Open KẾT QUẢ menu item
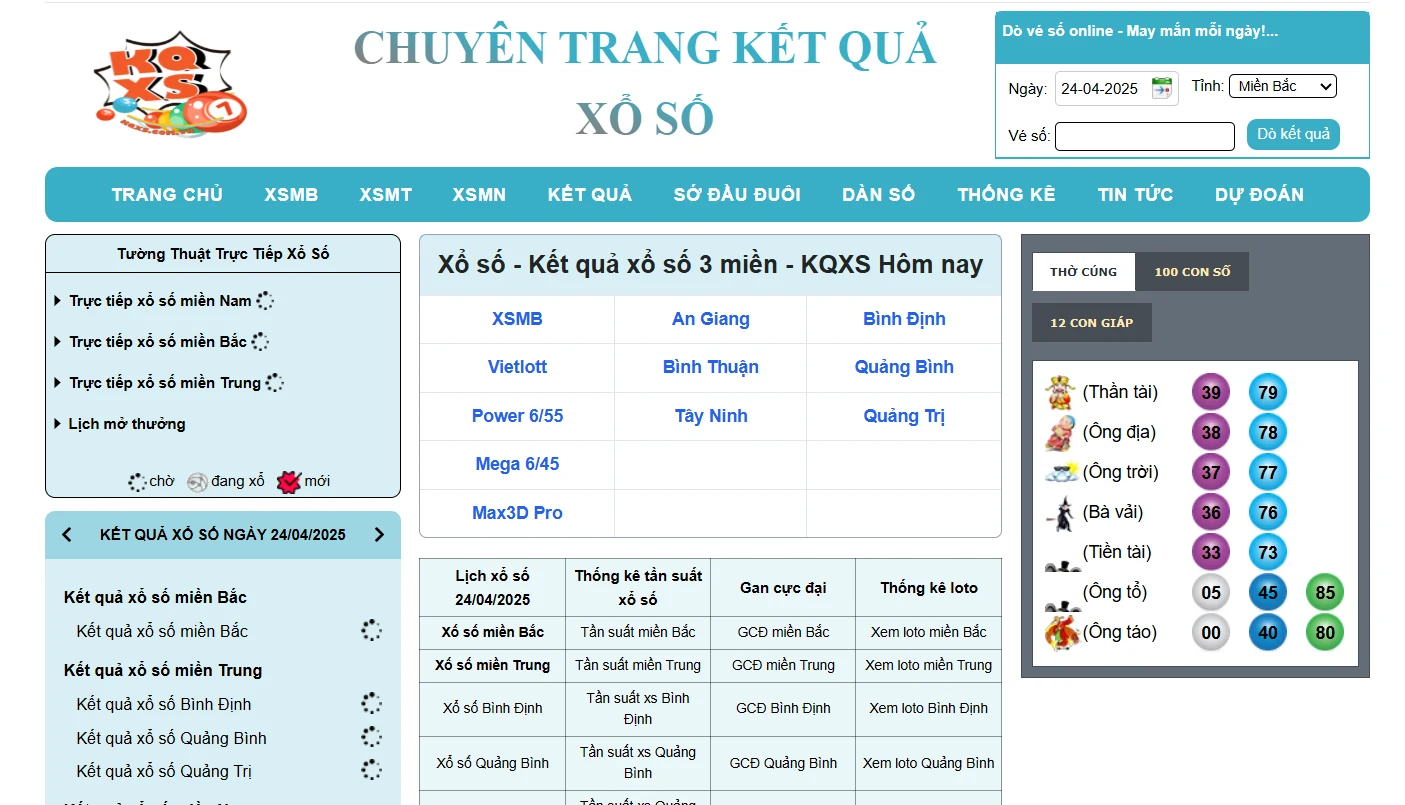Image resolution: width=1405 pixels, height=805 pixels. pos(590,195)
